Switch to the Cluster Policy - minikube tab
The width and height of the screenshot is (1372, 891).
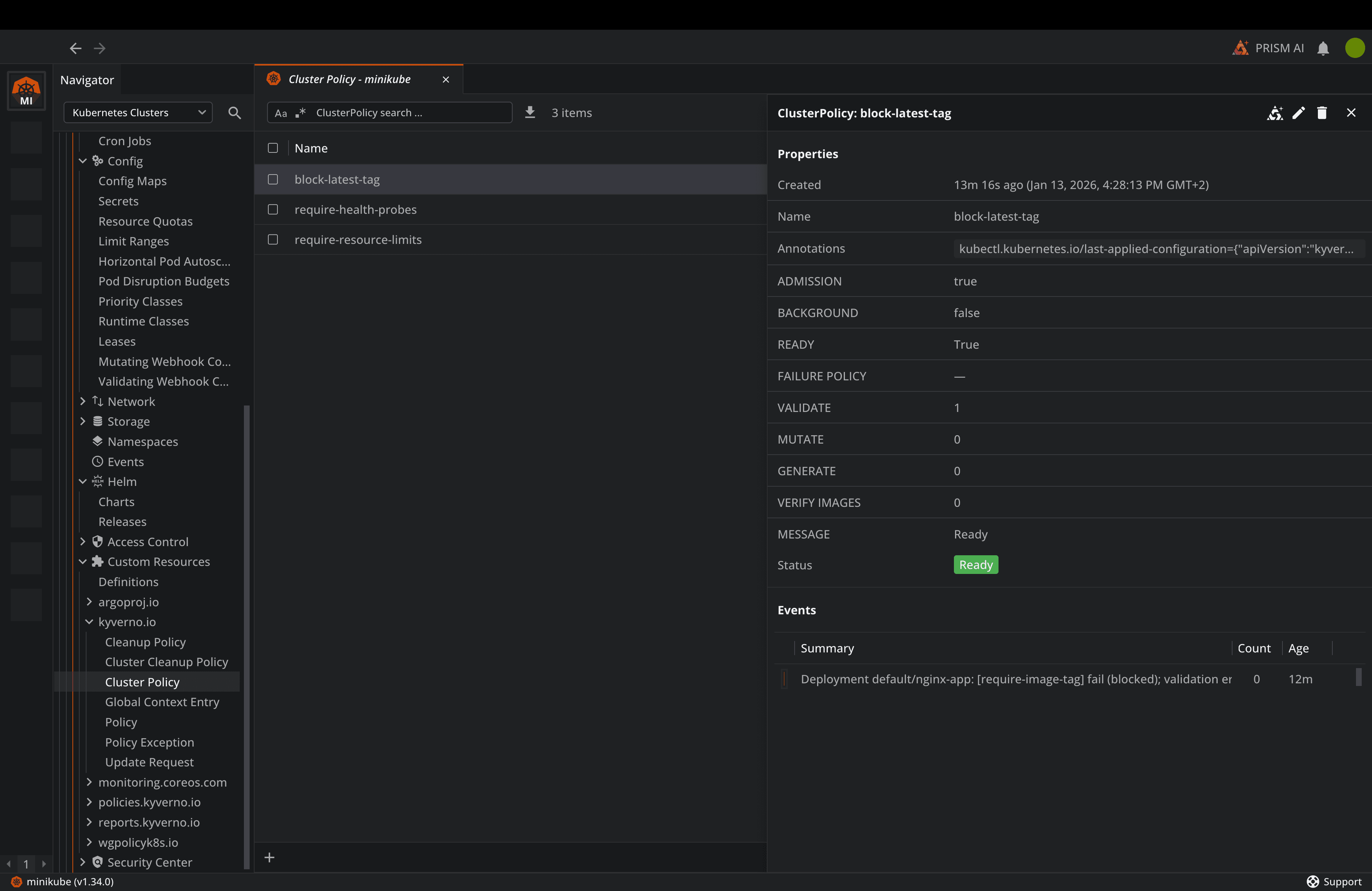tap(349, 79)
